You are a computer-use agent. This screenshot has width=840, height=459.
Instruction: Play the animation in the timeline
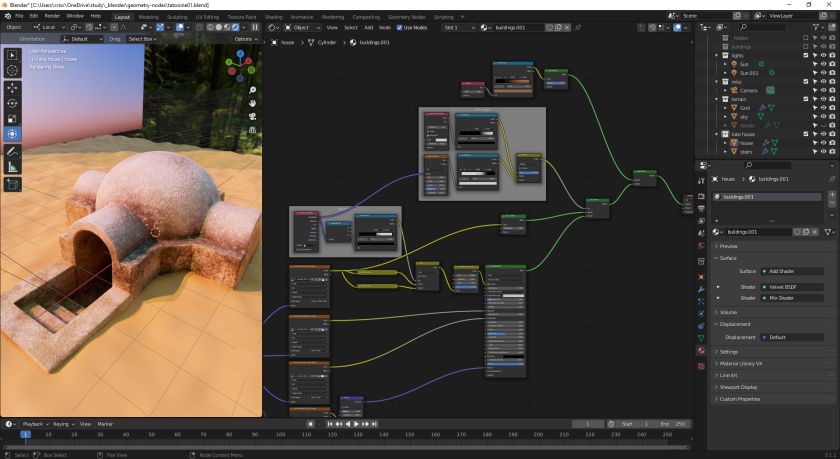pyautogui.click(x=356, y=424)
